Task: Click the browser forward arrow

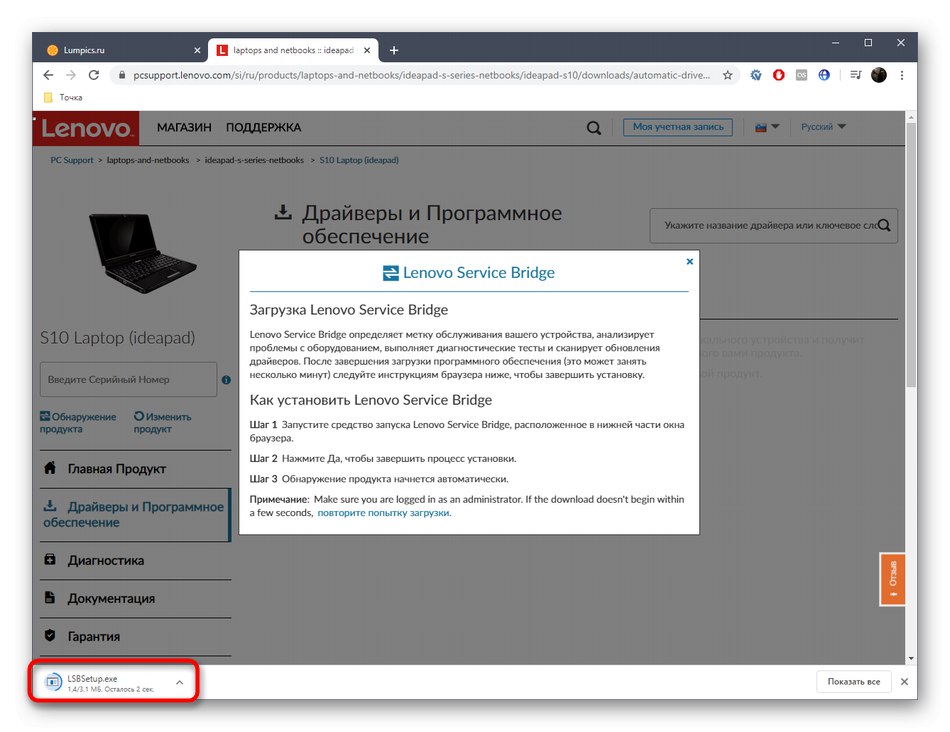Action: [x=71, y=75]
